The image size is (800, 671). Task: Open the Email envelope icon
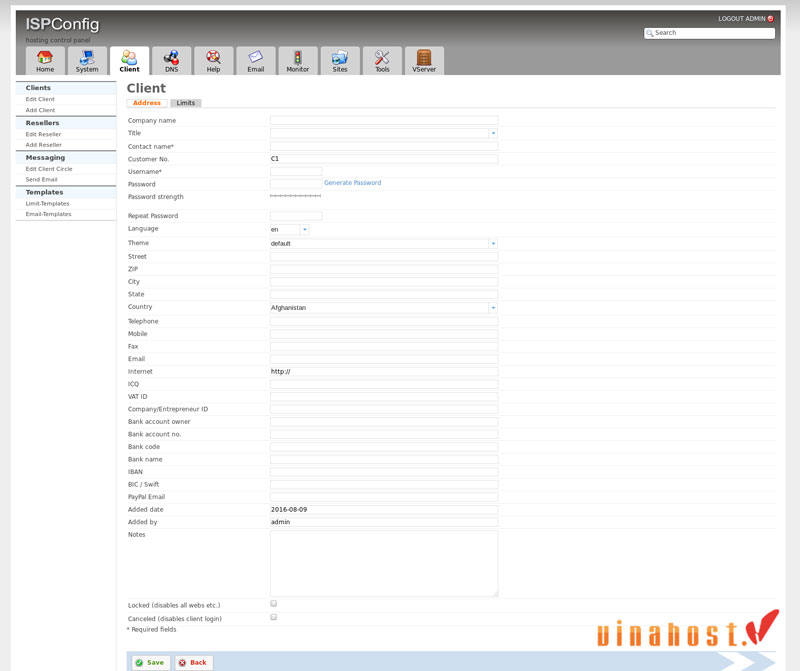tap(256, 57)
